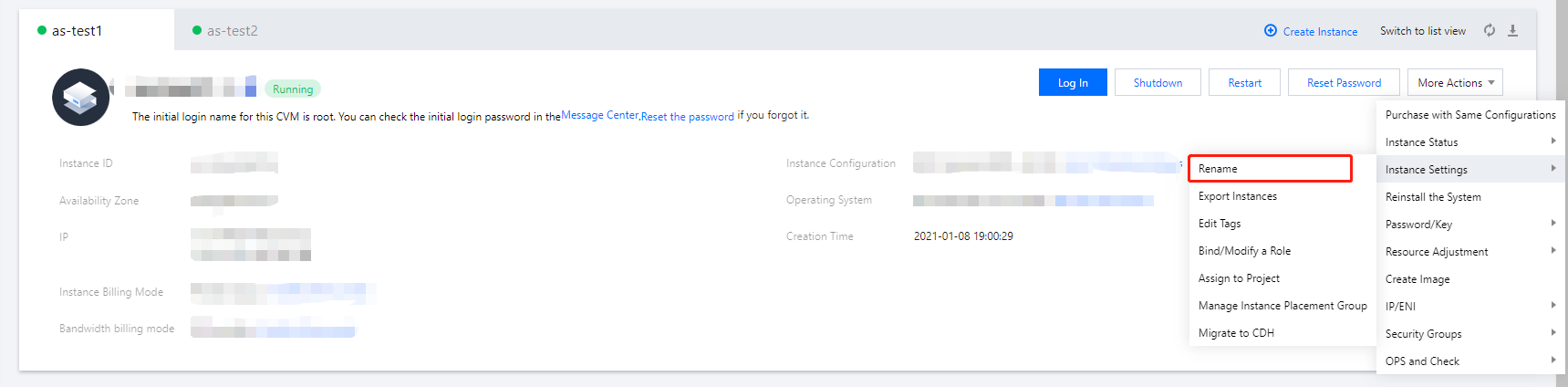Click the CVM instance avatar icon
1568x387 pixels.
point(80,97)
